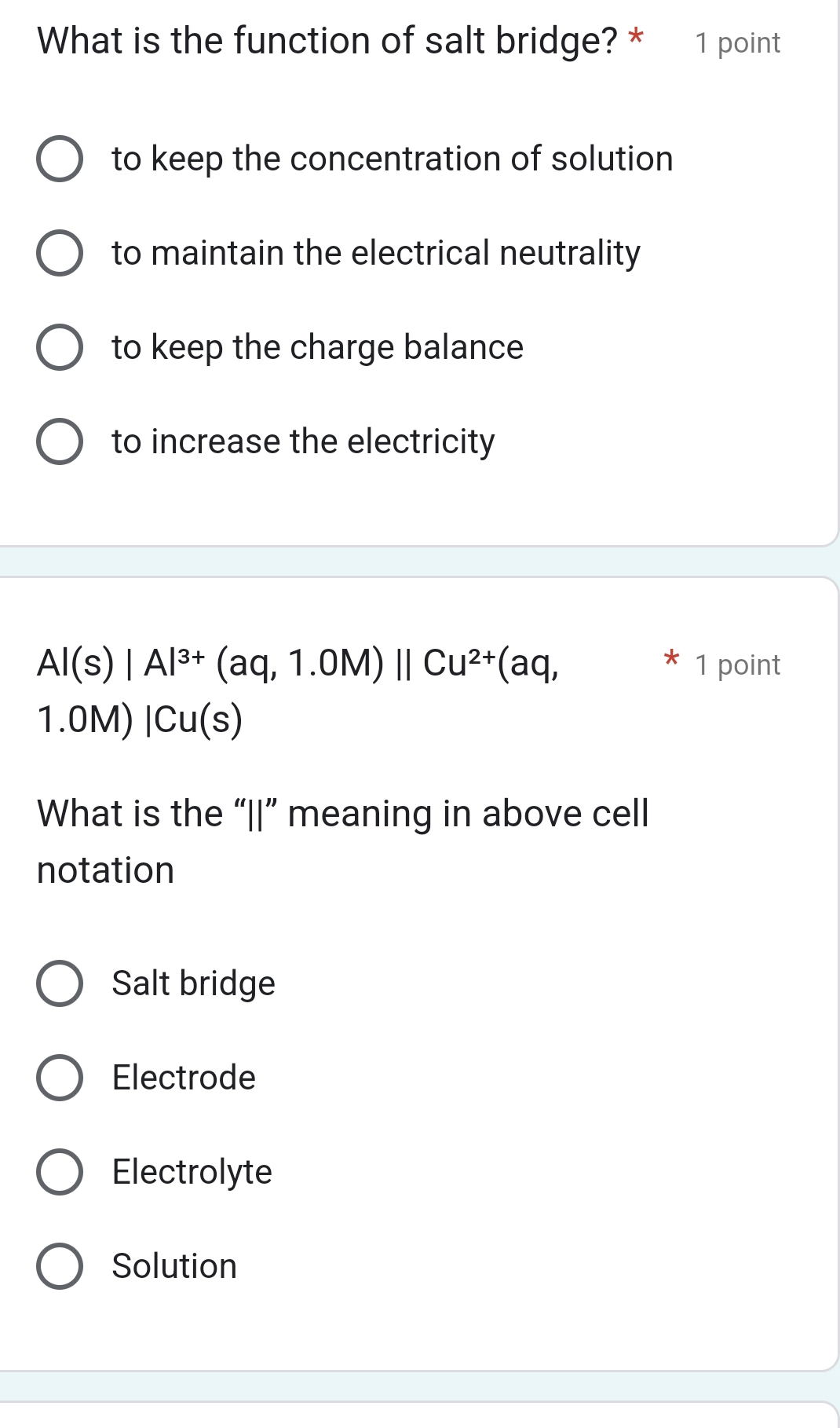Click the 'to keep the charge balance' label text

(x=317, y=347)
